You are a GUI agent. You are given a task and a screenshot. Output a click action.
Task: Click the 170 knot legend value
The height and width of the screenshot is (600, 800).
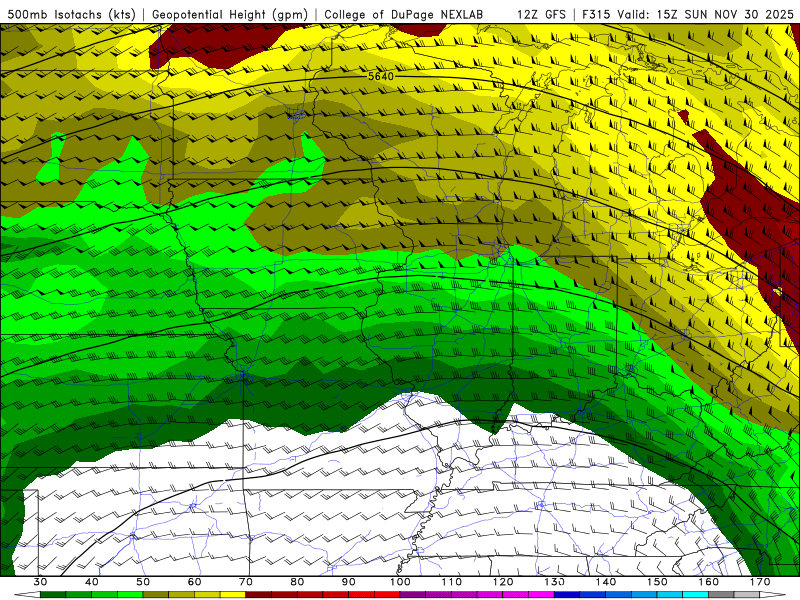coord(760,582)
